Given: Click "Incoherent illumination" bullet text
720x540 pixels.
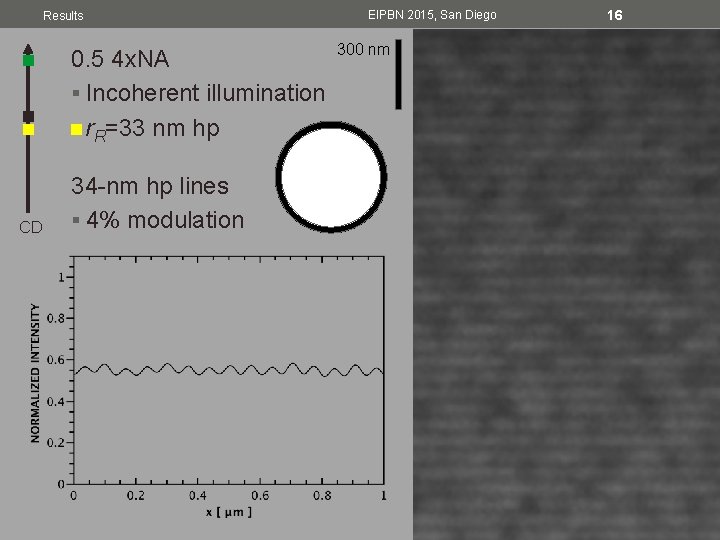Looking at the screenshot, I should click(x=206, y=93).
